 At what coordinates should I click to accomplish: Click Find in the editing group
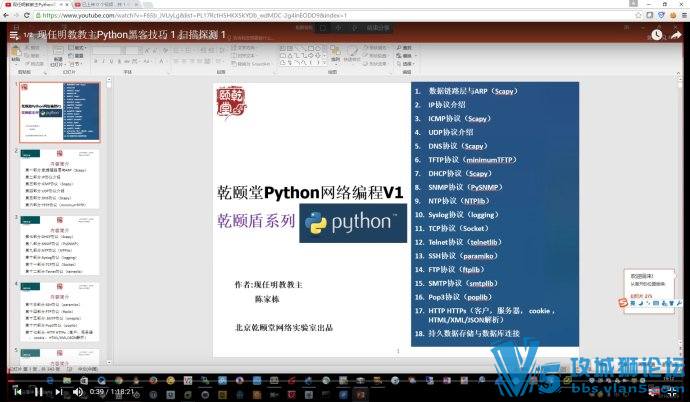404,48
